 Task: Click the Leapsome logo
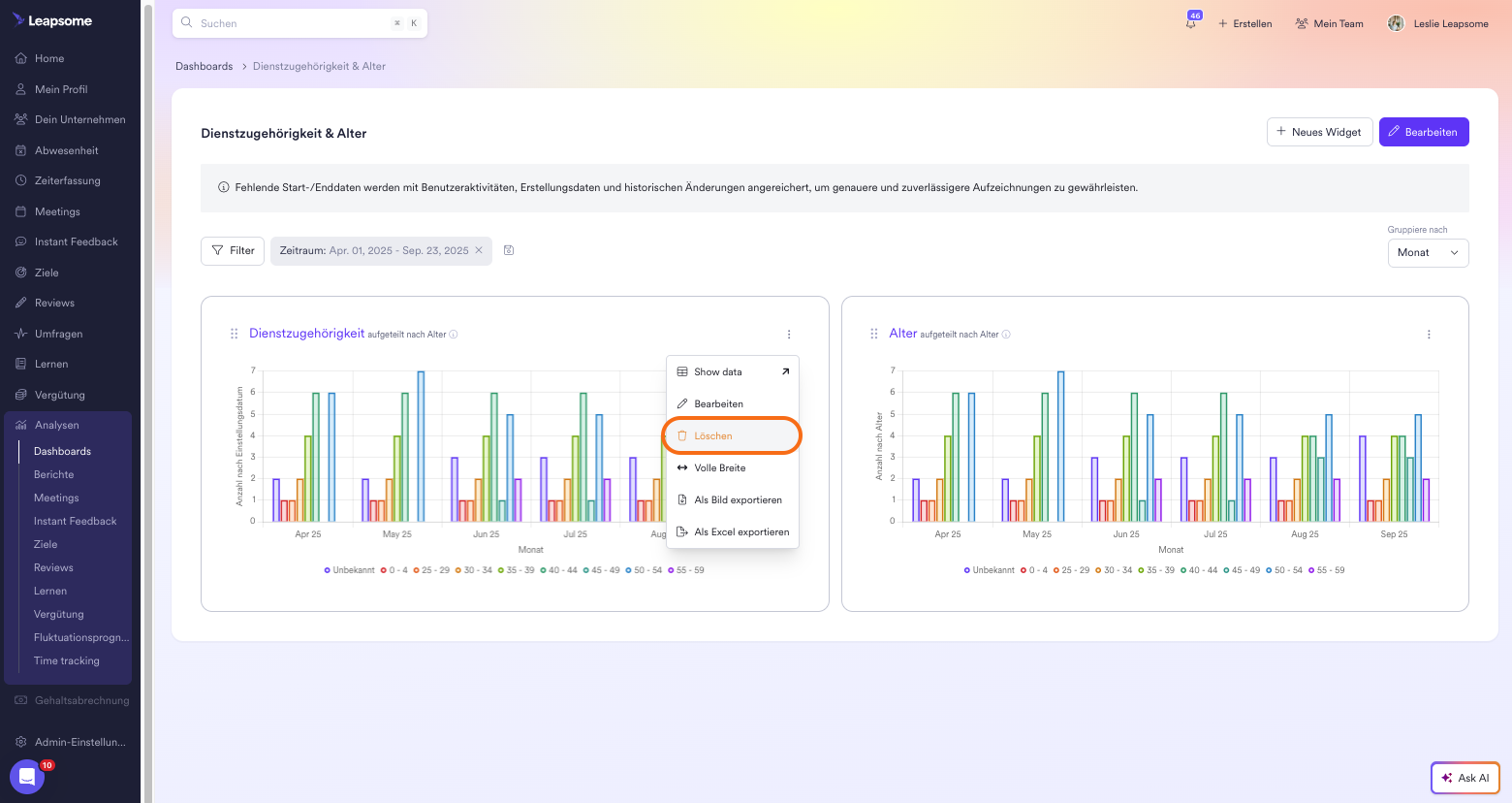(53, 20)
